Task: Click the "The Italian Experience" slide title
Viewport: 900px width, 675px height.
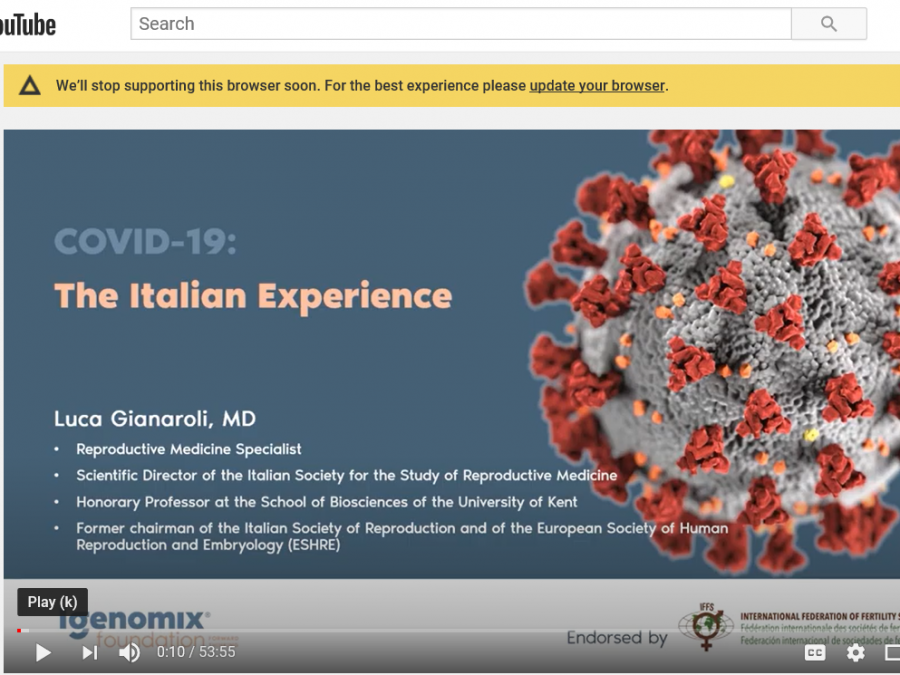Action: click(x=253, y=296)
